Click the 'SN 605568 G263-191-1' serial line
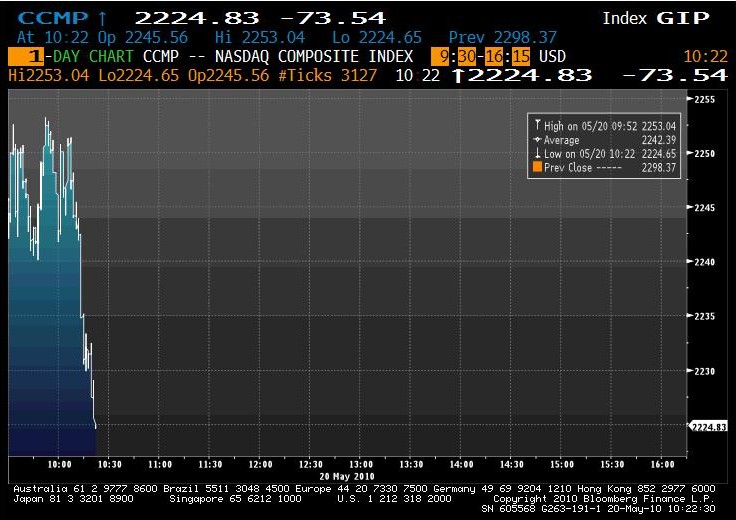Screen dimensions: 736x520 pos(541,508)
